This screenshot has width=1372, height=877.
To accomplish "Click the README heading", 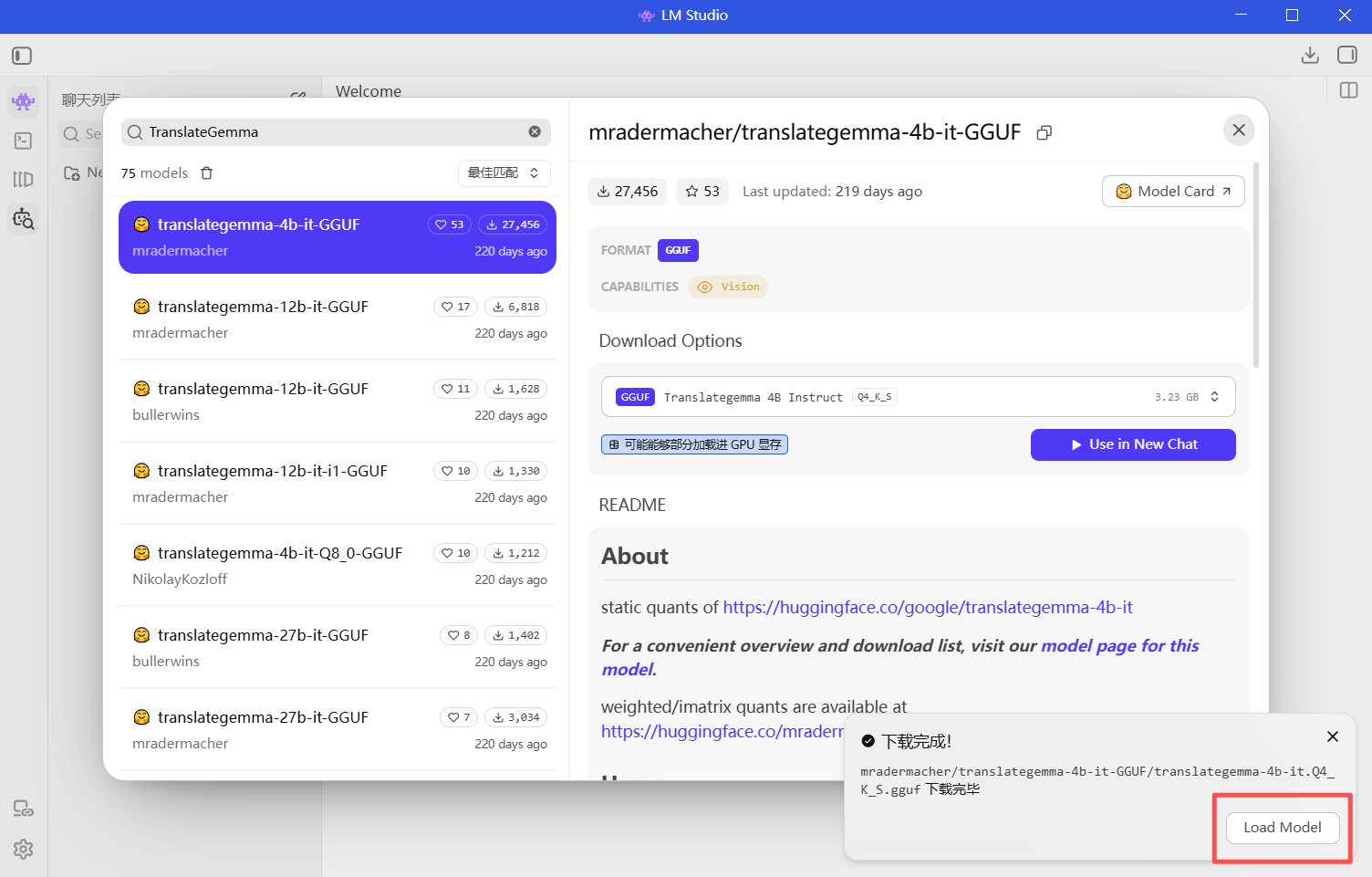I will pos(632,505).
